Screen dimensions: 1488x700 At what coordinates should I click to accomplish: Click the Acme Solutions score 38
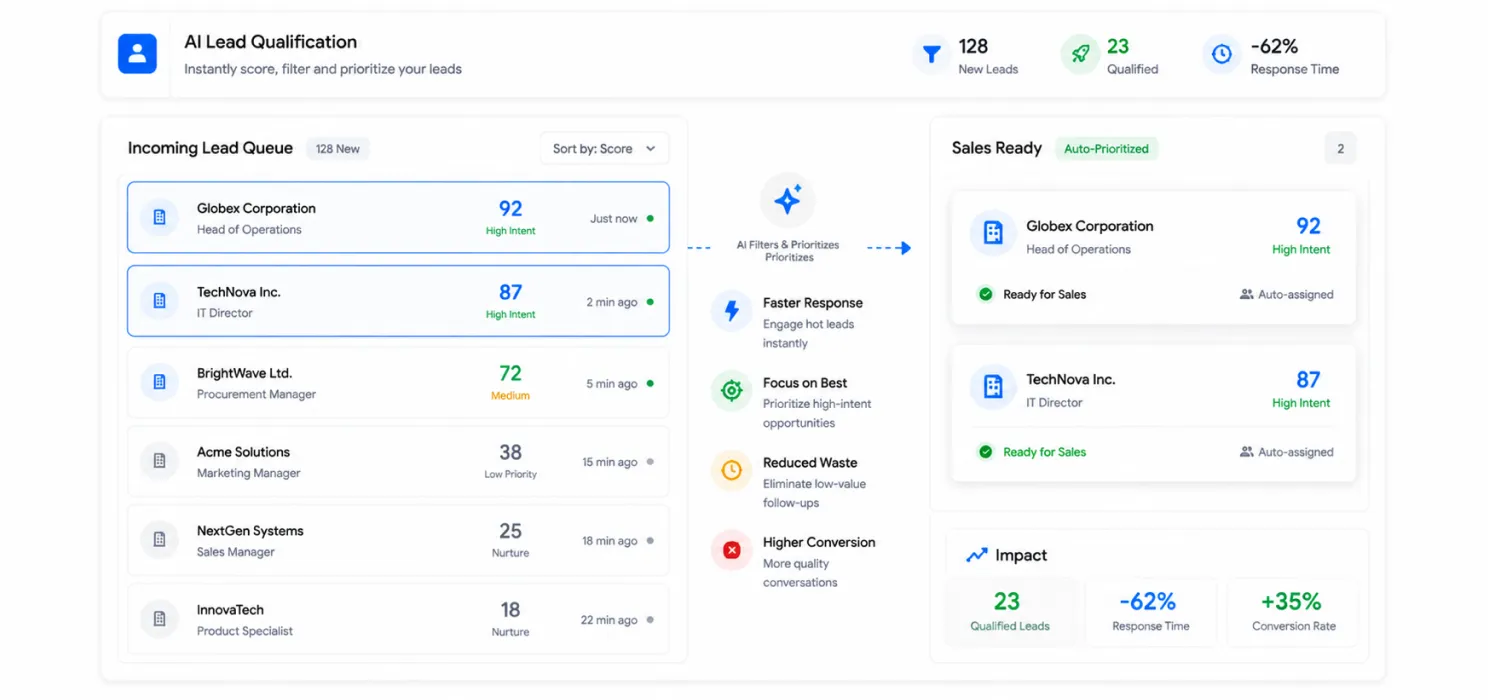tap(510, 452)
